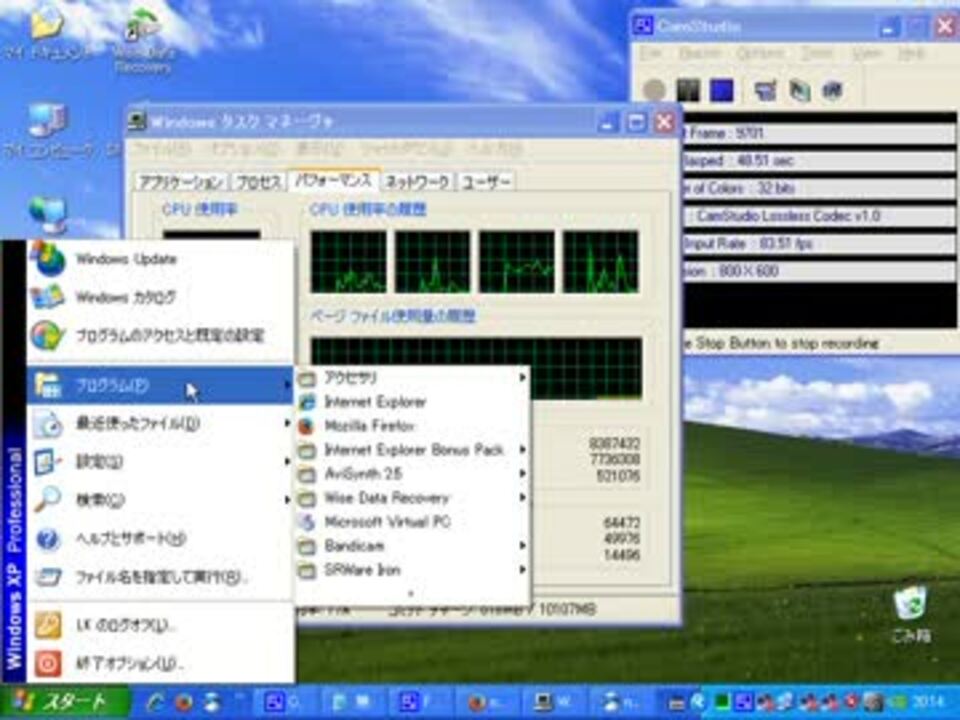Expand the プログラム(P) submenu arrow
The image size is (960, 720).
(x=287, y=385)
